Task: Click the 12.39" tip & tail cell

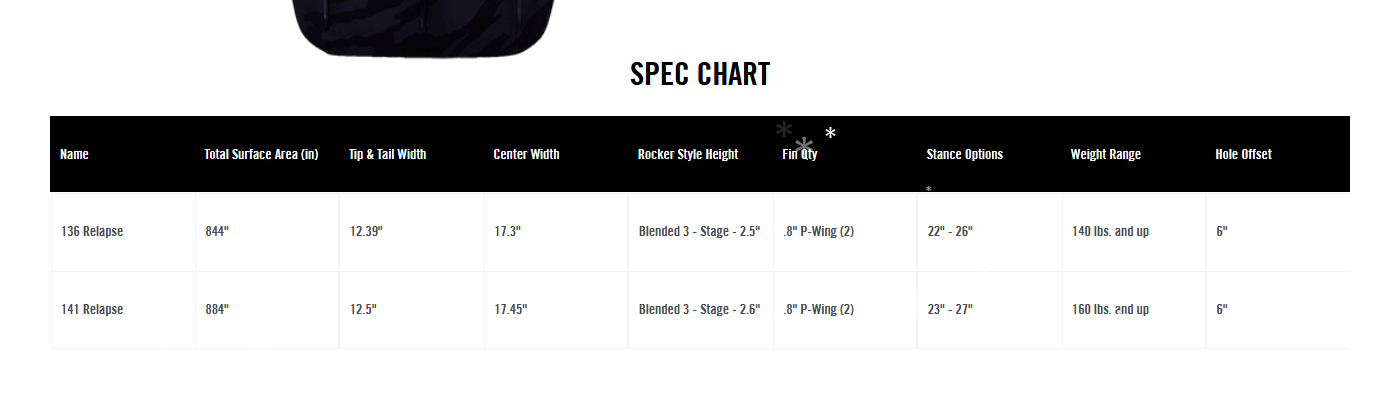Action: [x=366, y=231]
